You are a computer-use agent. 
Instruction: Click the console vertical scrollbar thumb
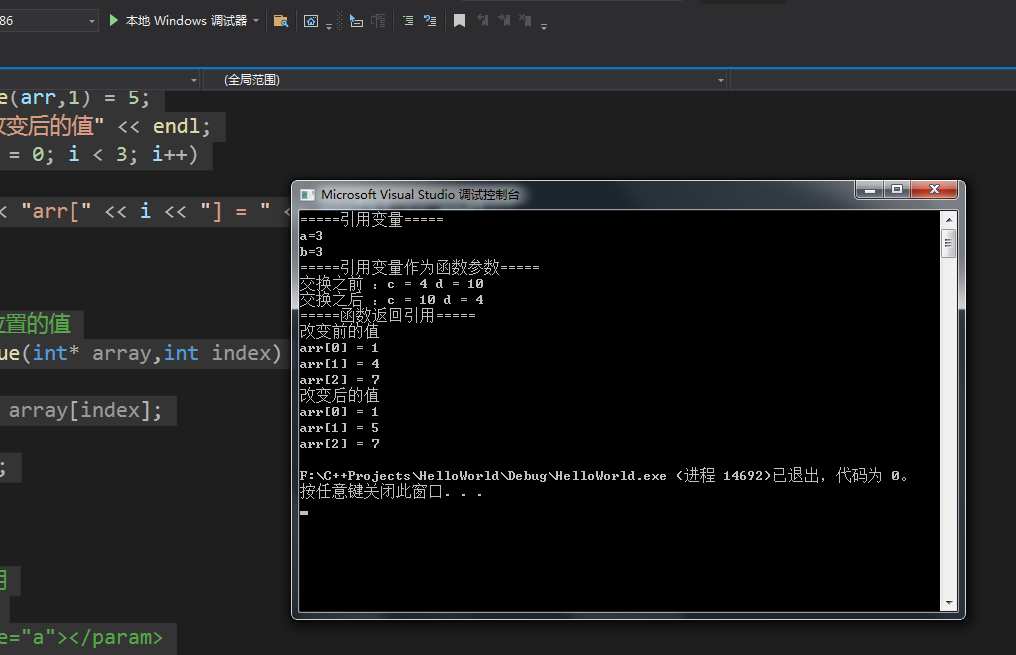[949, 243]
